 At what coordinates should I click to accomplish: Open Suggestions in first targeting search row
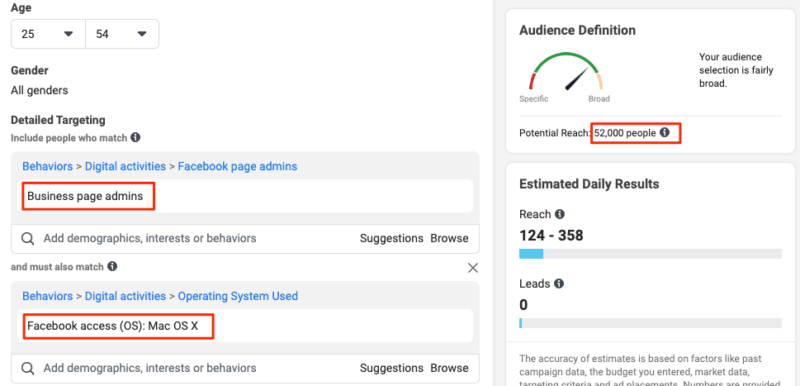[x=391, y=238]
